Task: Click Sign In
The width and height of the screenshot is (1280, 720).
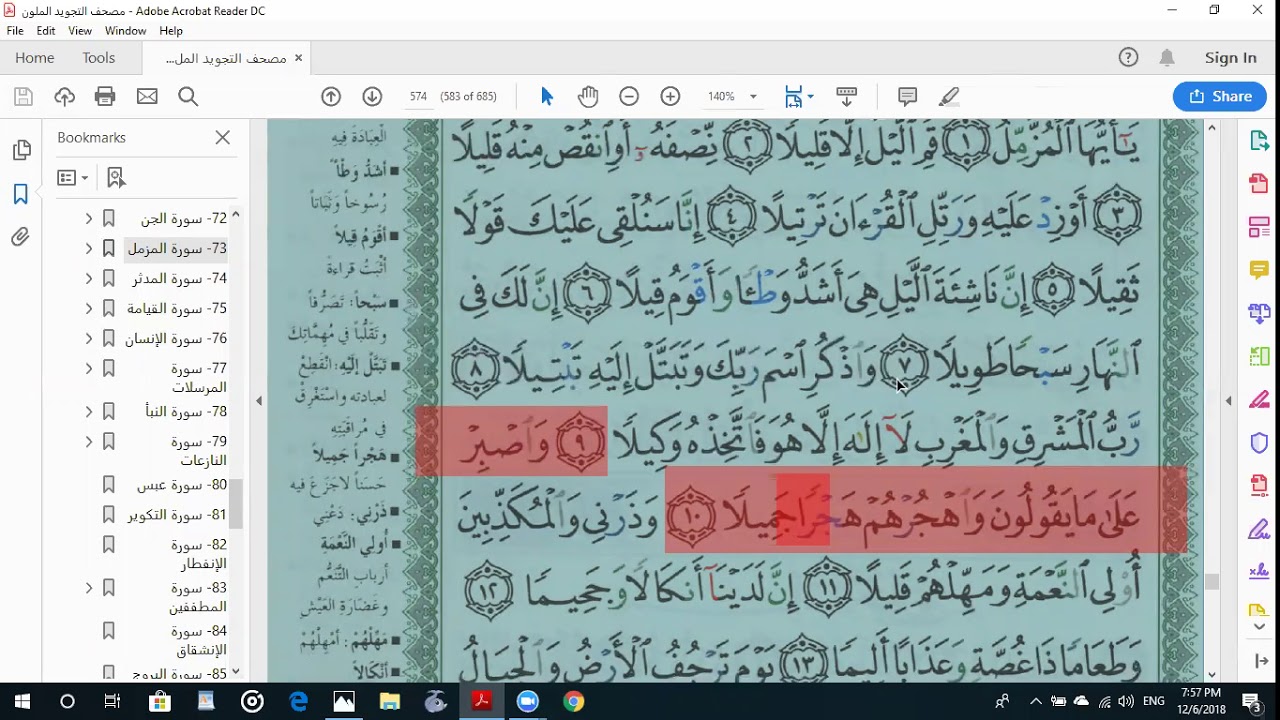Action: pyautogui.click(x=1231, y=58)
